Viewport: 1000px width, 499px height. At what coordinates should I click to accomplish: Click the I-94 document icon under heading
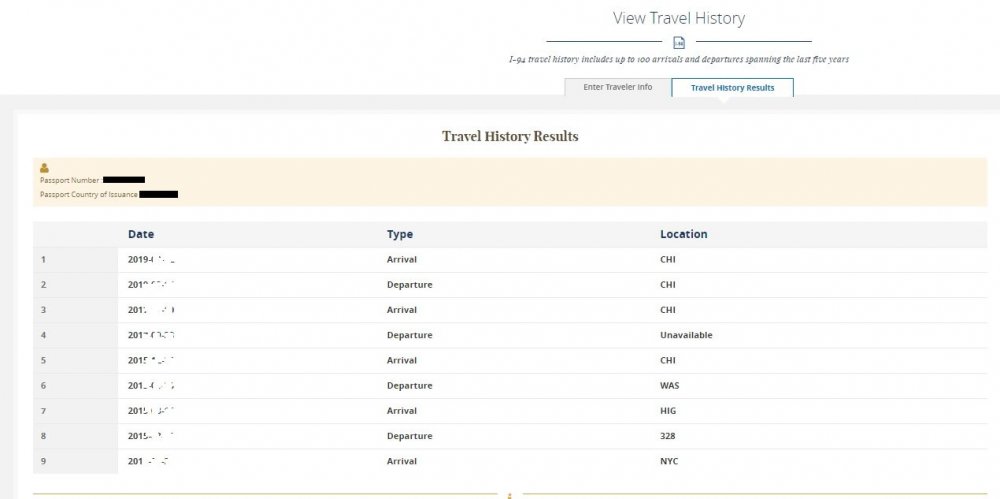[679, 43]
